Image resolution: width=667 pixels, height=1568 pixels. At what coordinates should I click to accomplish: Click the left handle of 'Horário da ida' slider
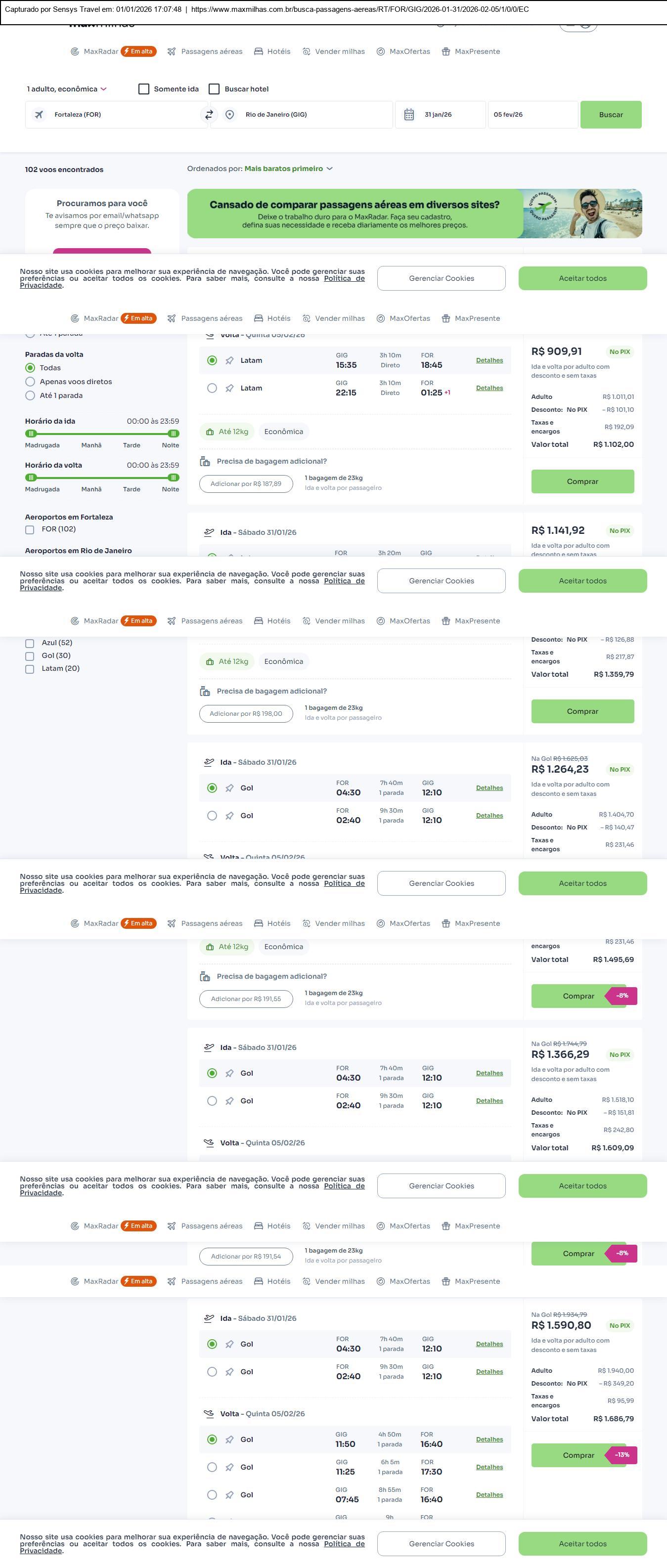[31, 434]
